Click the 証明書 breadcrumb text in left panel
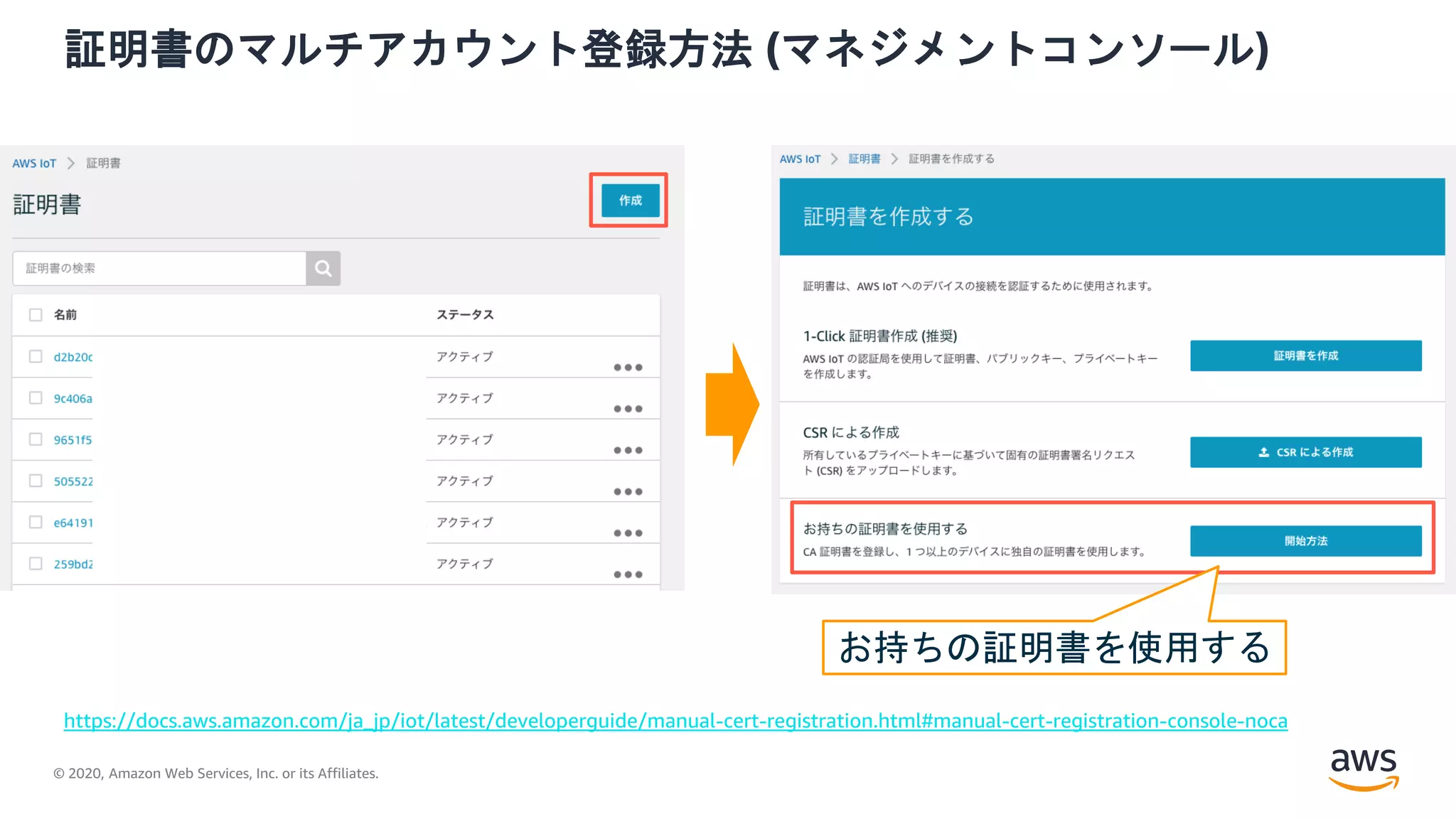Viewport: 1456px width, 819px height. point(104,164)
